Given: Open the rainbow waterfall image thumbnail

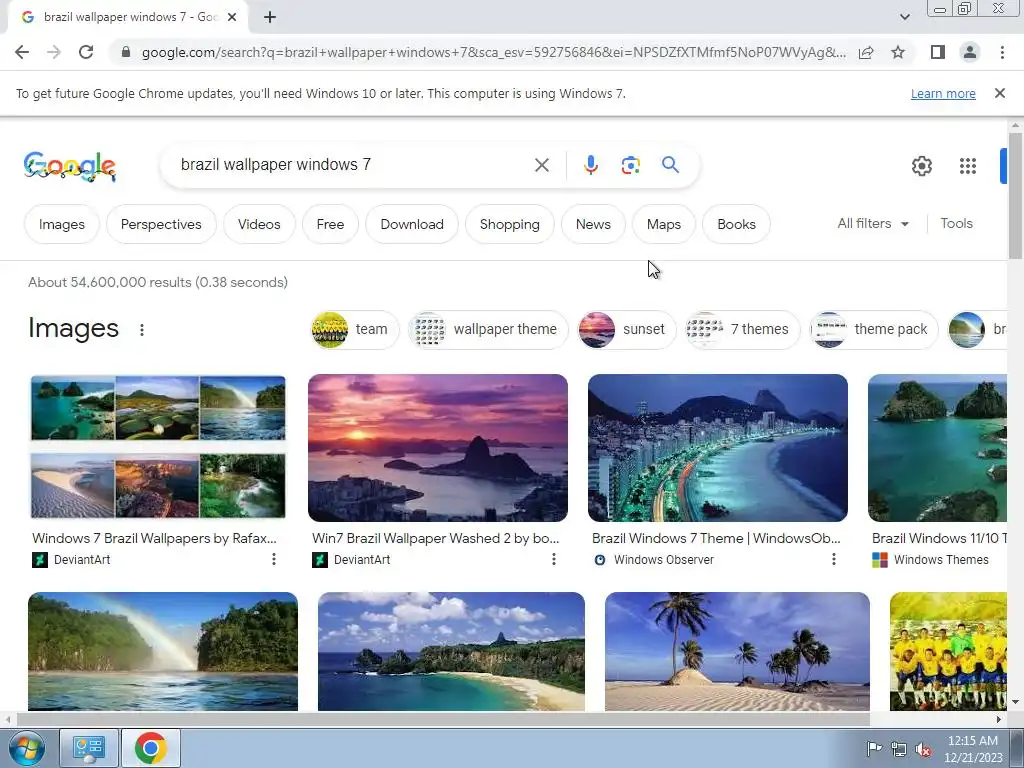Looking at the screenshot, I should 163,651.
